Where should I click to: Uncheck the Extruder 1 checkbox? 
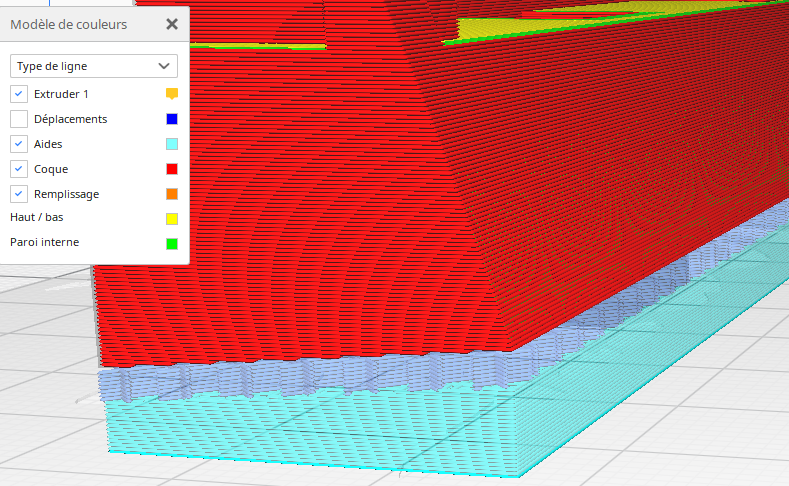point(19,94)
